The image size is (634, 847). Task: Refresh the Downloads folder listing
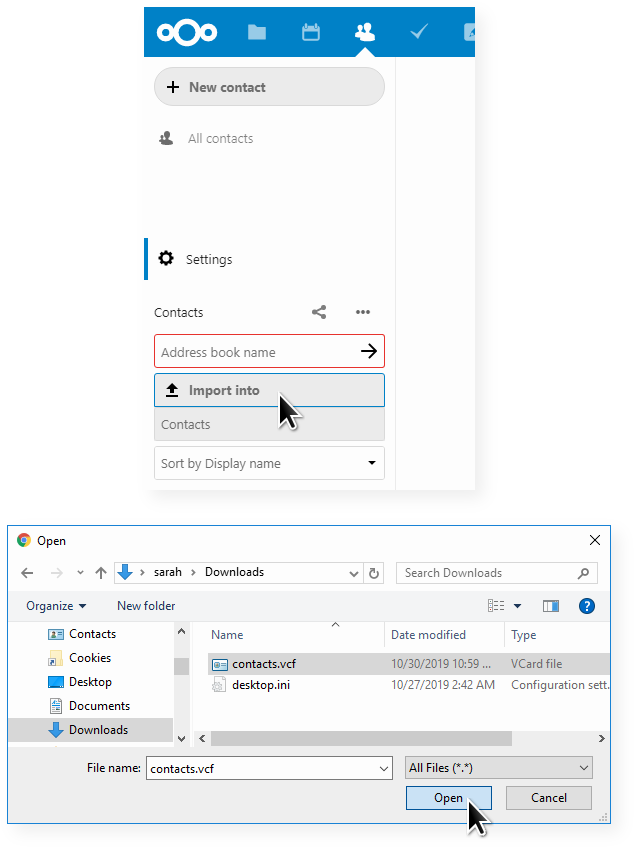click(375, 573)
